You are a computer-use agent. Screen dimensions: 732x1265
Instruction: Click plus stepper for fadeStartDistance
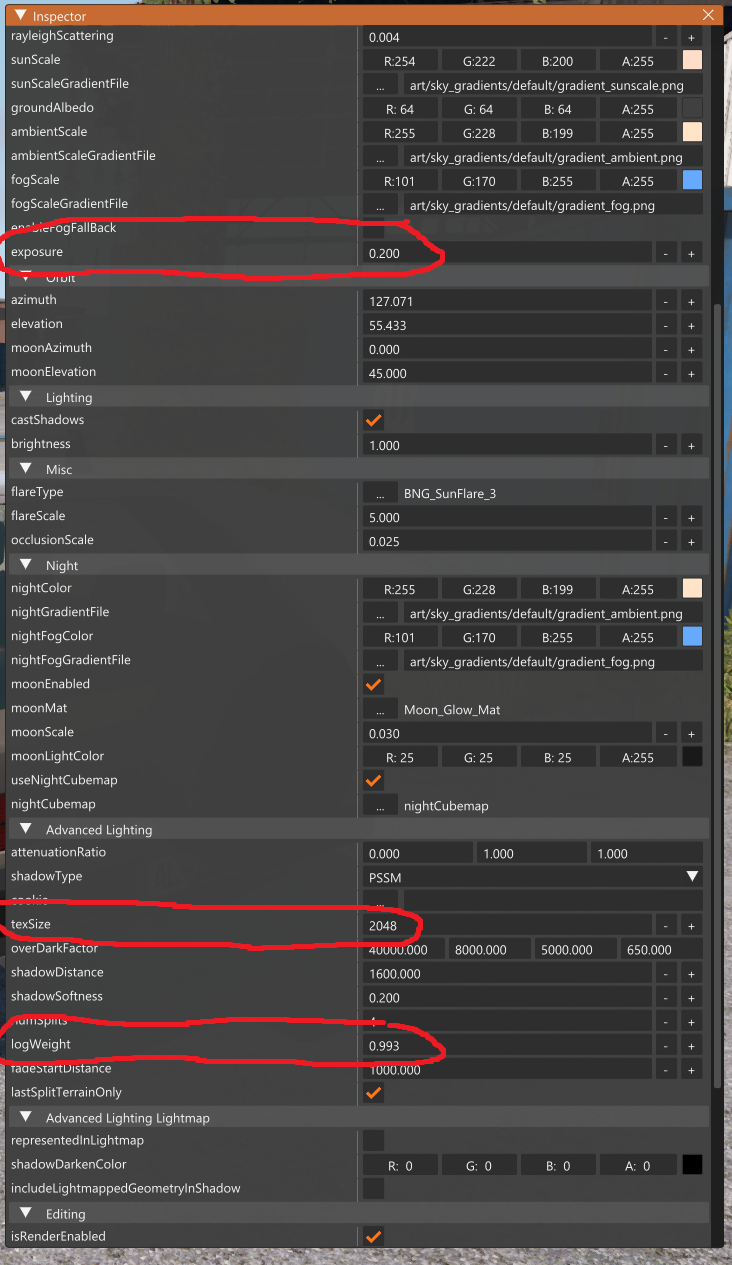691,1069
